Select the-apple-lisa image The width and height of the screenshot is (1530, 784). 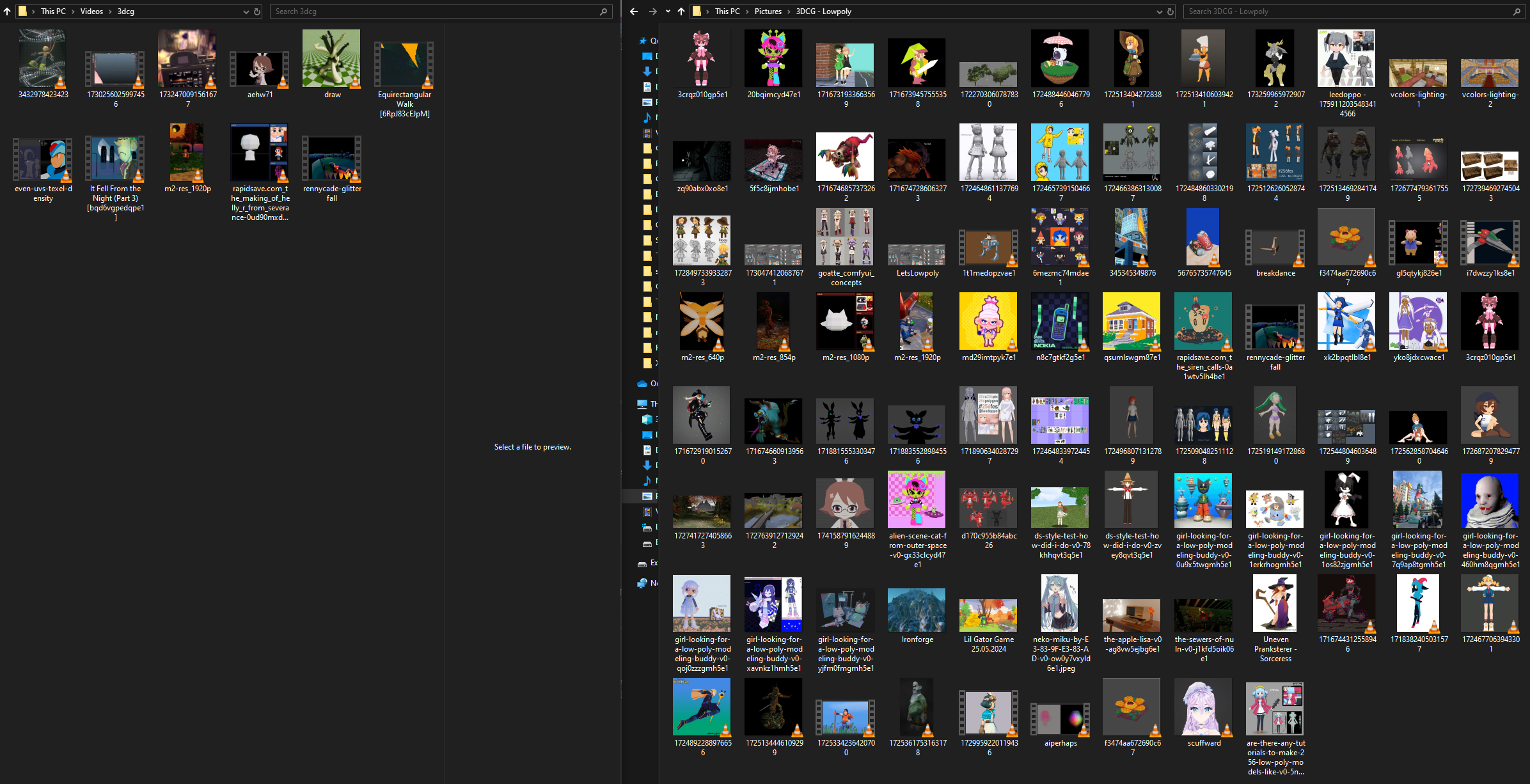point(1132,626)
